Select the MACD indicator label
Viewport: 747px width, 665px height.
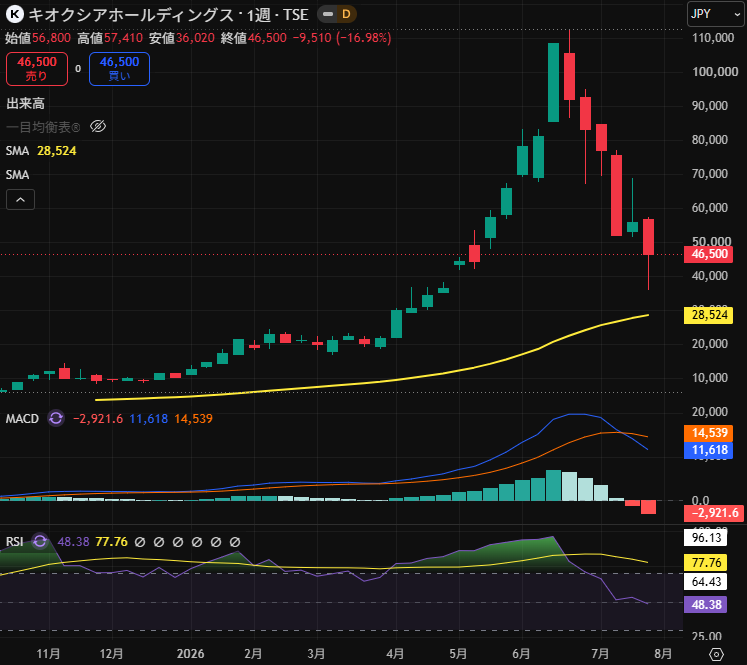click(22, 419)
